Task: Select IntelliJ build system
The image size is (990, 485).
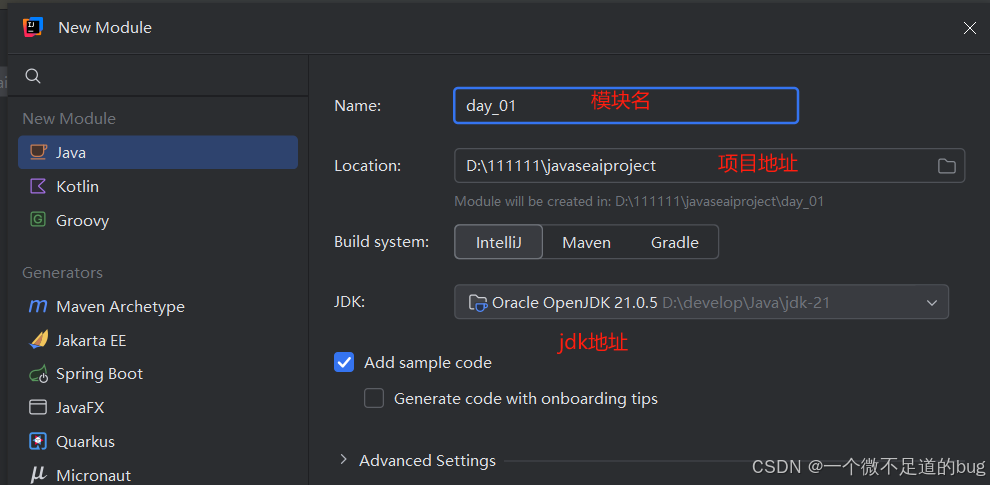Action: pyautogui.click(x=498, y=242)
